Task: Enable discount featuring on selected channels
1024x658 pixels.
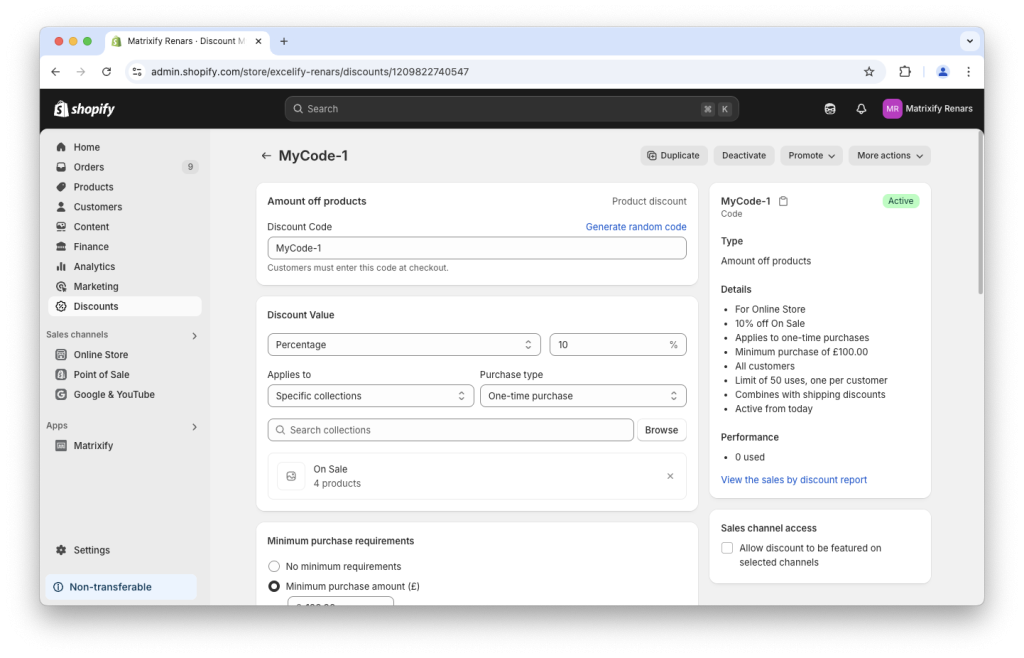Action: point(727,547)
